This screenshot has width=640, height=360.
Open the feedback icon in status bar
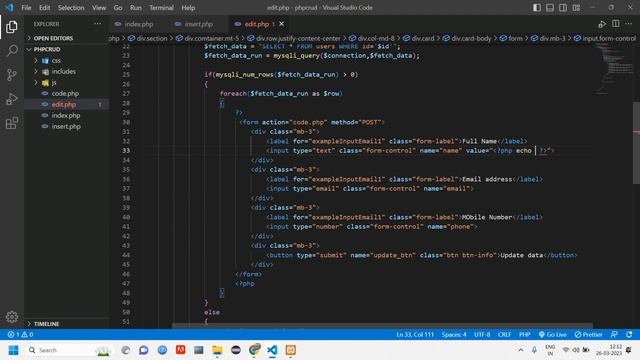pos(614,334)
